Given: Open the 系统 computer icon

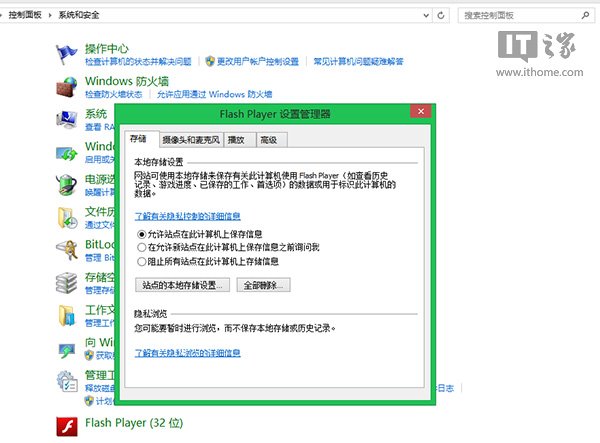Looking at the screenshot, I should click(x=66, y=119).
